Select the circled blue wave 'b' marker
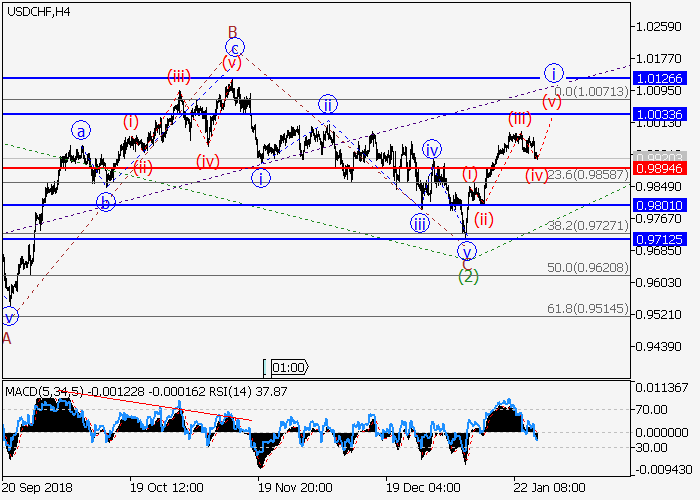This screenshot has width=700, height=500. click(105, 203)
